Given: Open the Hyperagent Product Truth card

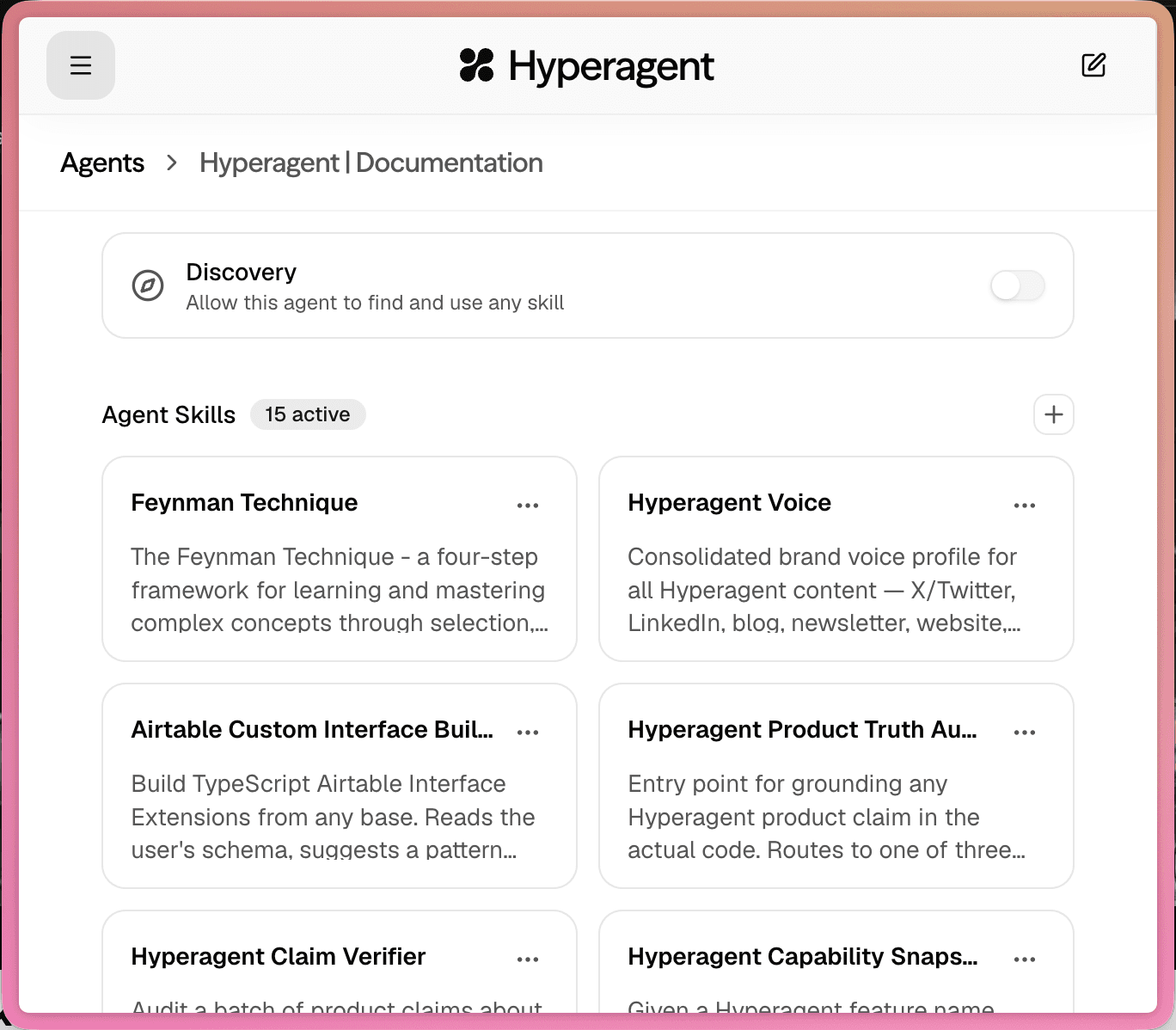Looking at the screenshot, I should 836,786.
